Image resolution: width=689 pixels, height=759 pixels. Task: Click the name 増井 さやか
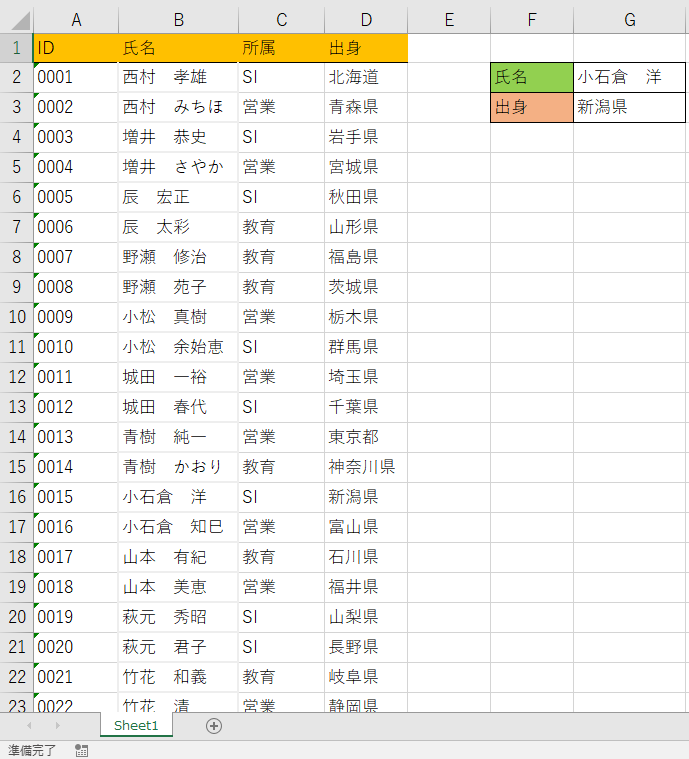[173, 167]
